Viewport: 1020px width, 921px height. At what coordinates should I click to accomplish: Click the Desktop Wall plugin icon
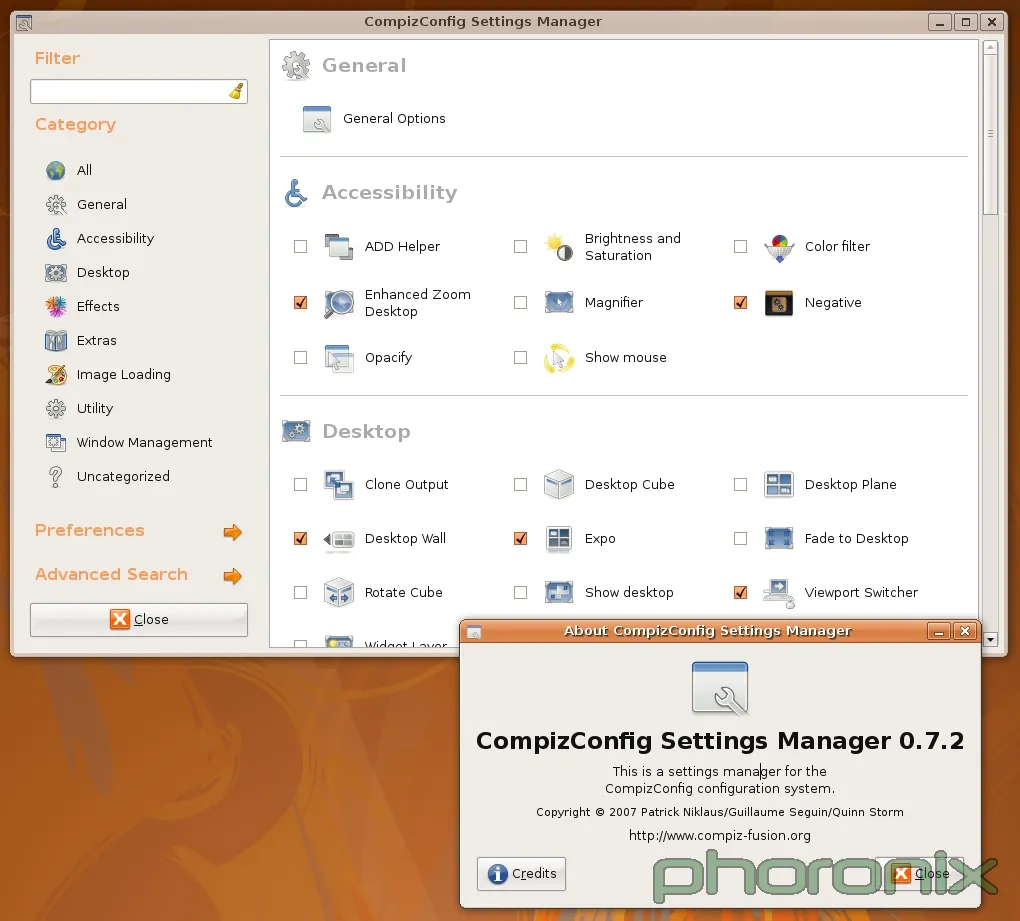pyautogui.click(x=338, y=539)
